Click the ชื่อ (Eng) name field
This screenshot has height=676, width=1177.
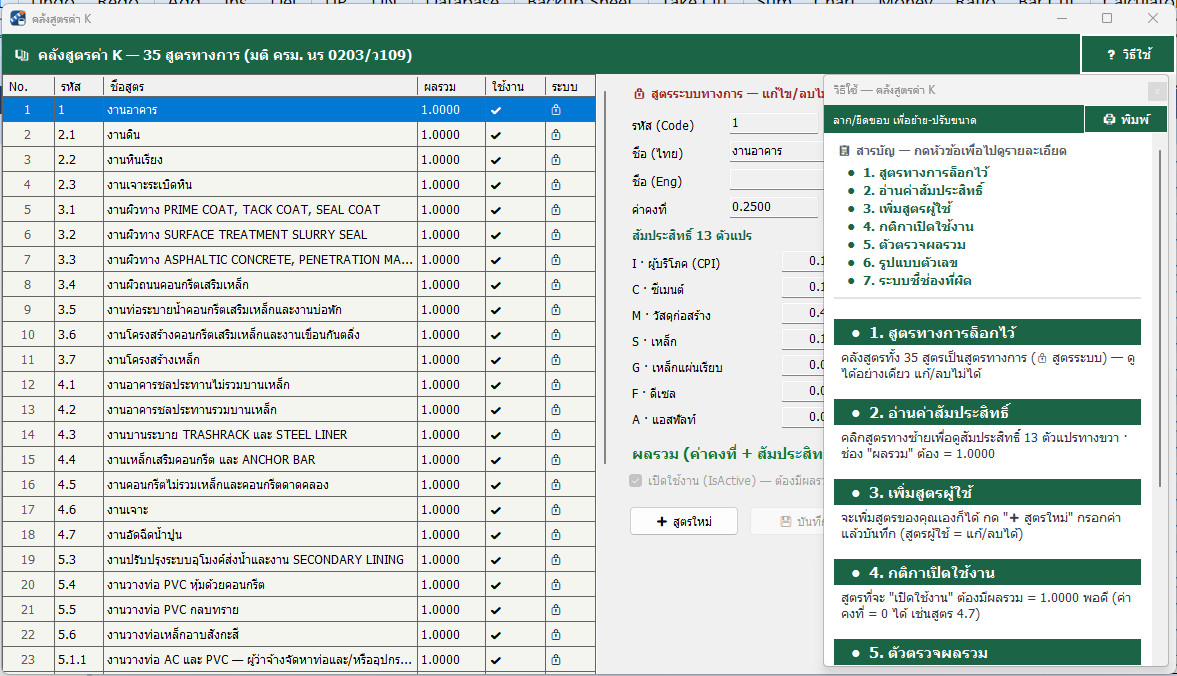[777, 179]
